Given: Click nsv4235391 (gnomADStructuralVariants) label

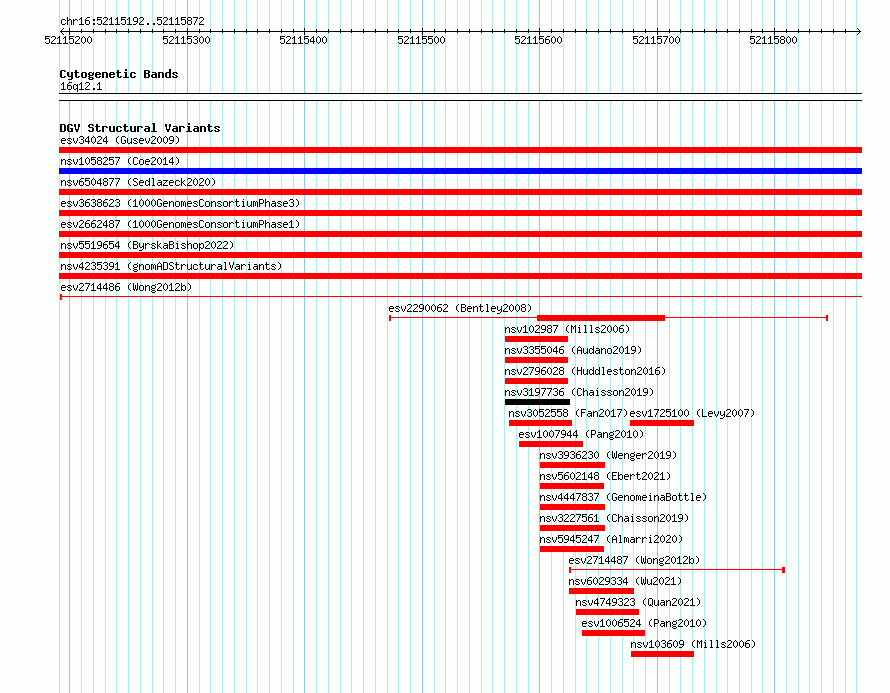Looking at the screenshot, I should 171,266.
